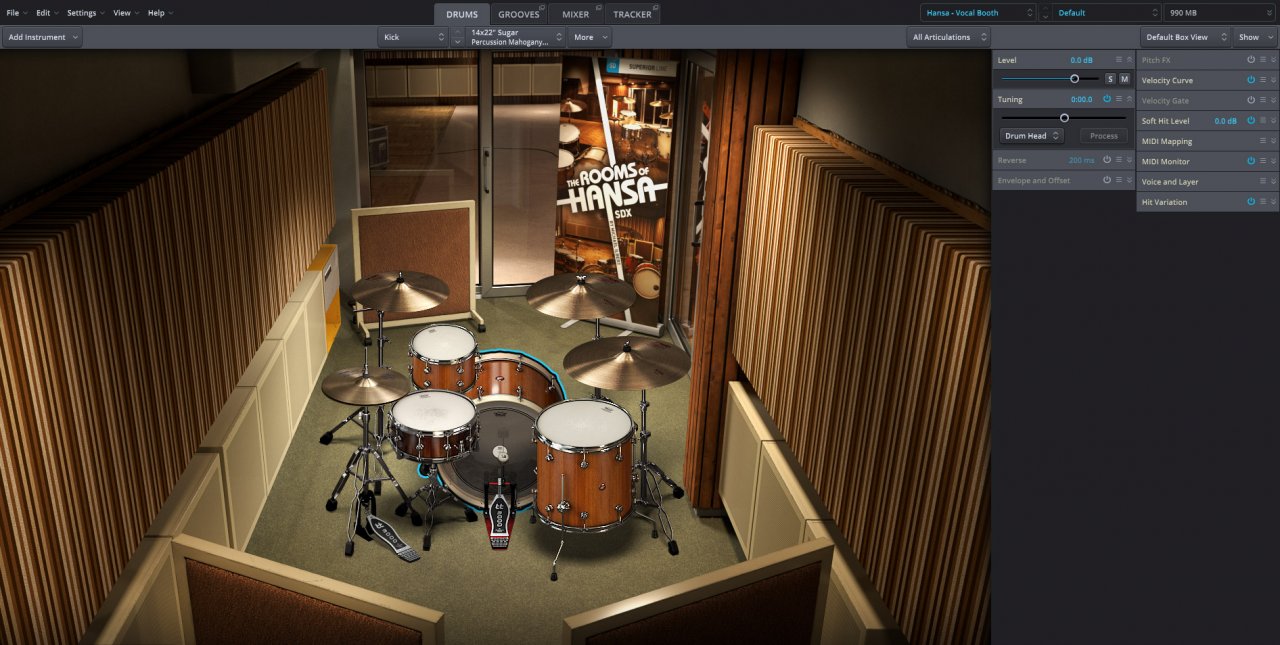This screenshot has width=1280, height=645.
Task: Open the Show dropdown
Action: coord(1254,37)
